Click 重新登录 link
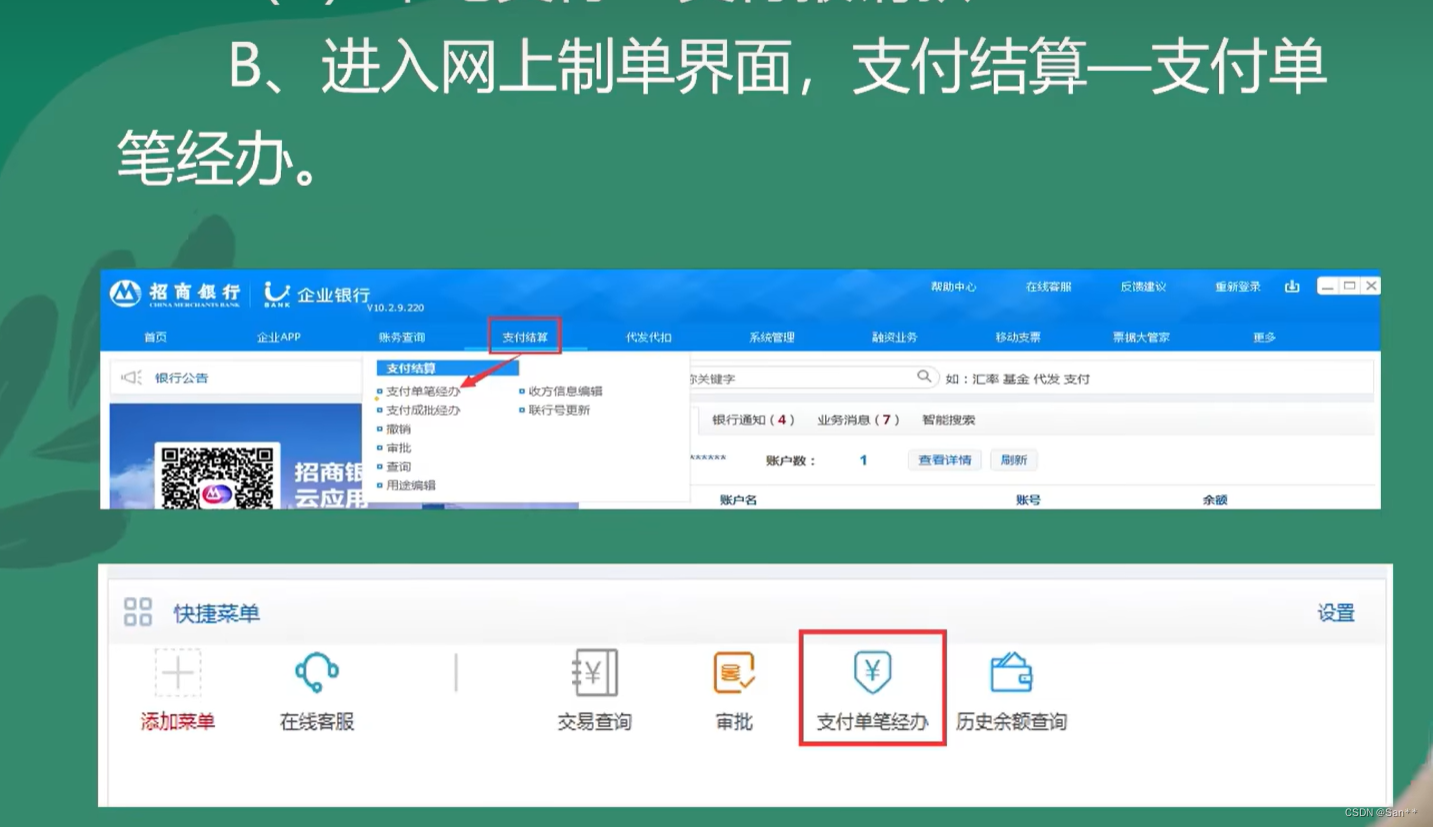The height and width of the screenshot is (827, 1433). 1238,287
